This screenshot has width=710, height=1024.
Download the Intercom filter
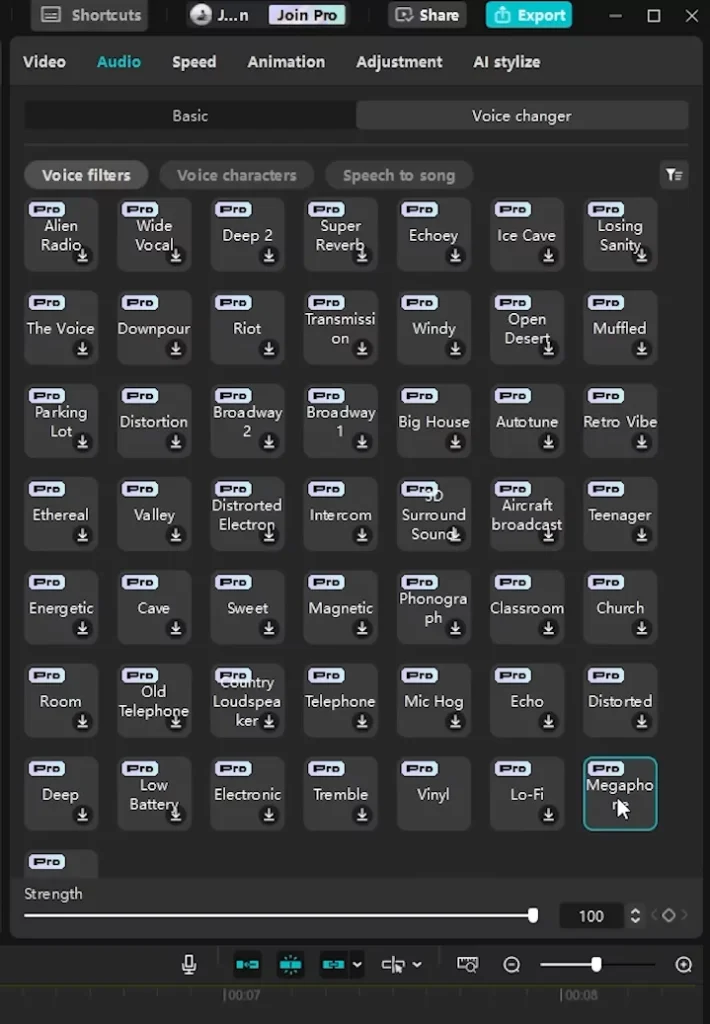[362, 536]
